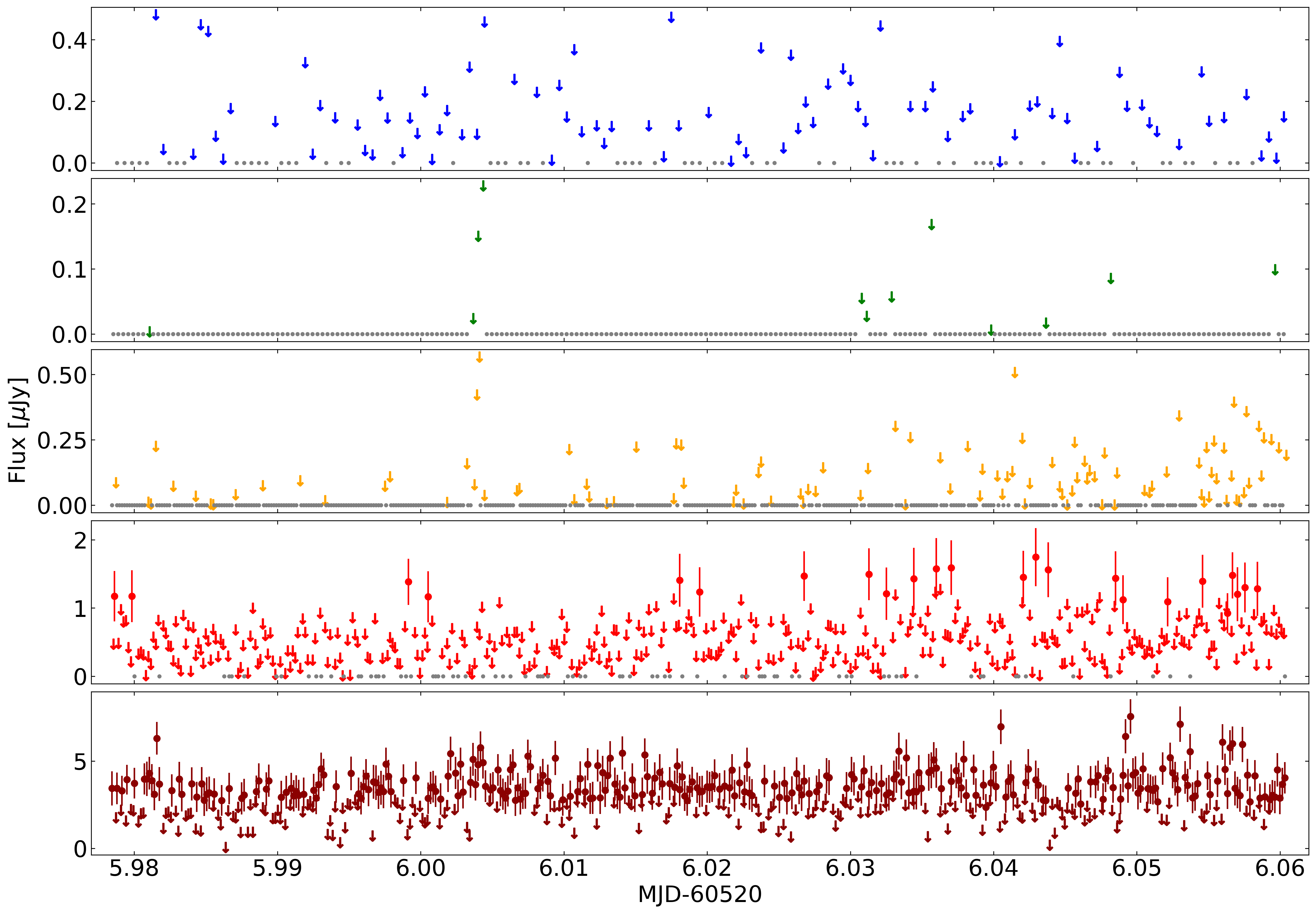The height and width of the screenshot is (914, 1316).
Task: Select the highest dark red point near 6.05
Action: [1130, 716]
